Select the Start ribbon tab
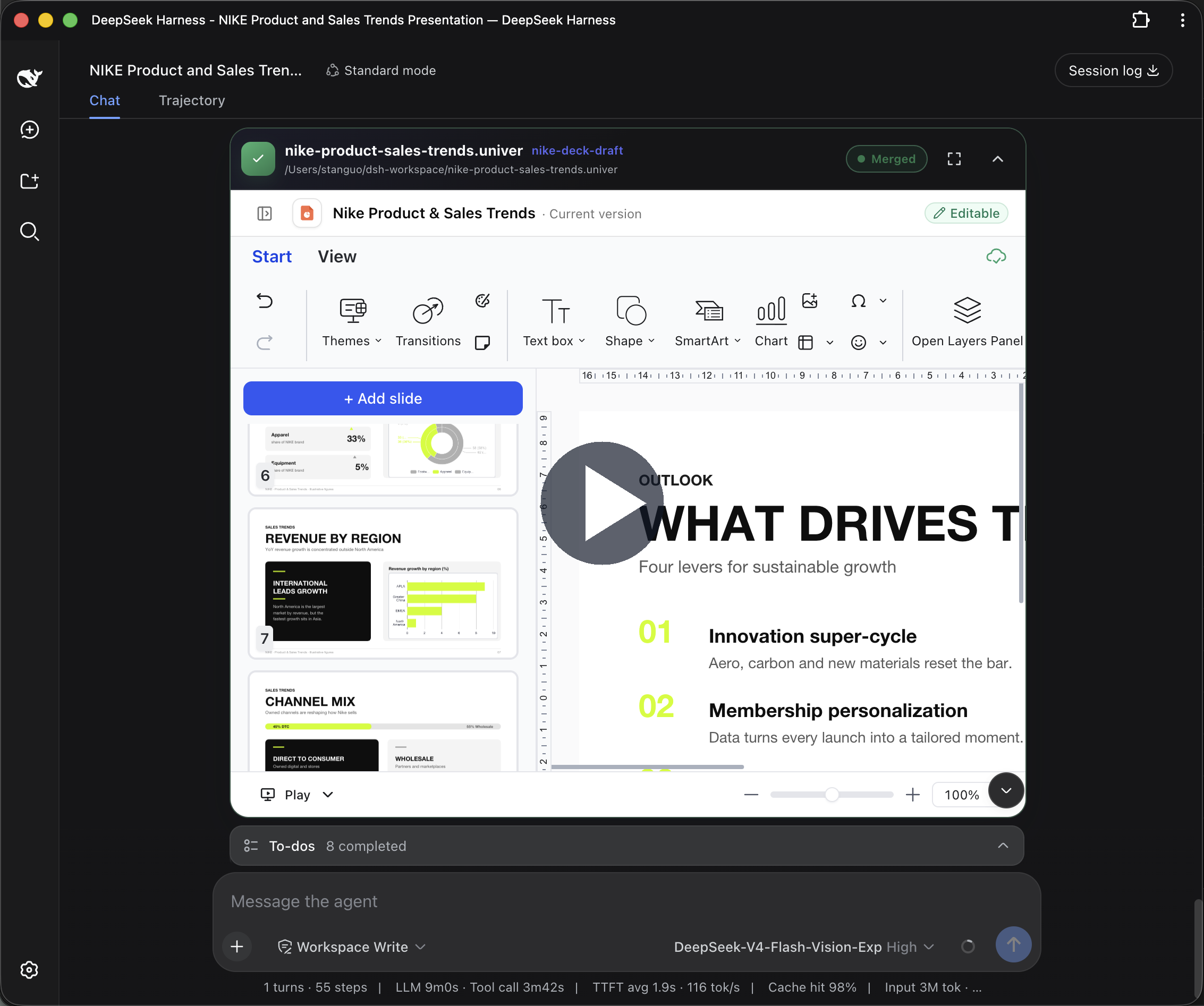1204x1006 pixels. 272,256
